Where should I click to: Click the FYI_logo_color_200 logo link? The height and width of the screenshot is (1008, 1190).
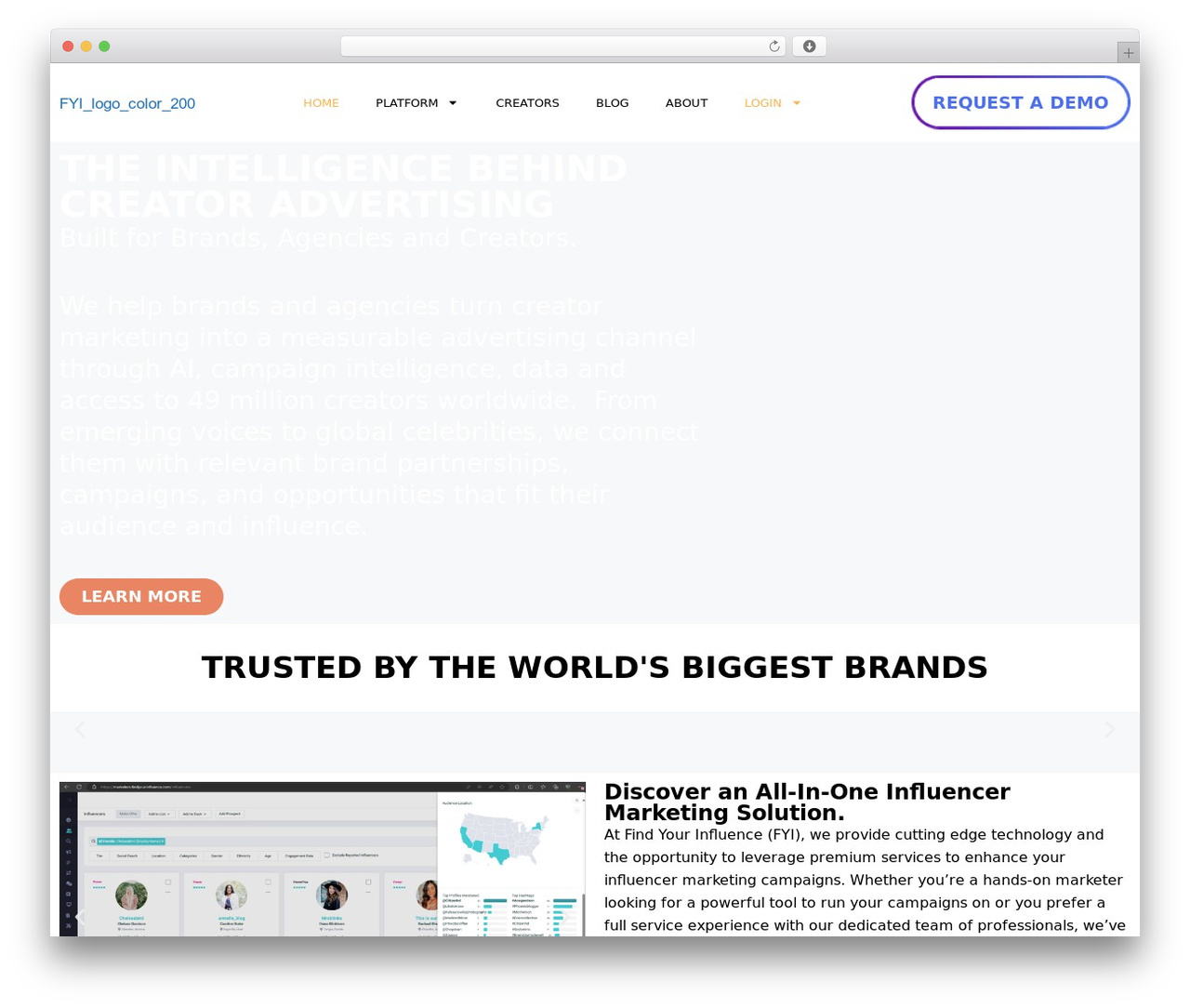(x=127, y=103)
